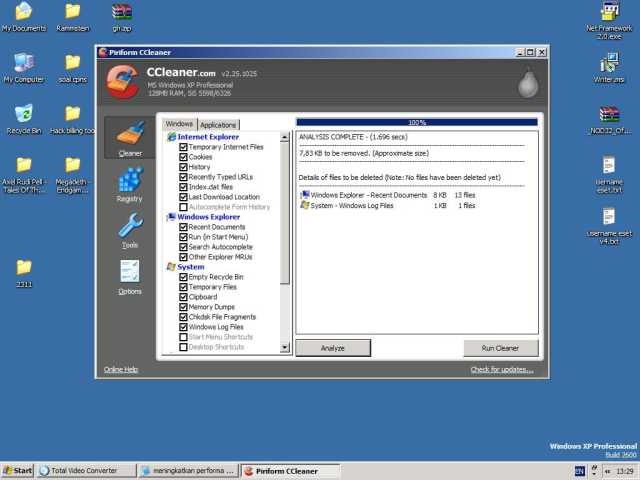Viewport: 640px width, 480px height.
Task: Select username eset.txt file icon
Action: (x=609, y=175)
